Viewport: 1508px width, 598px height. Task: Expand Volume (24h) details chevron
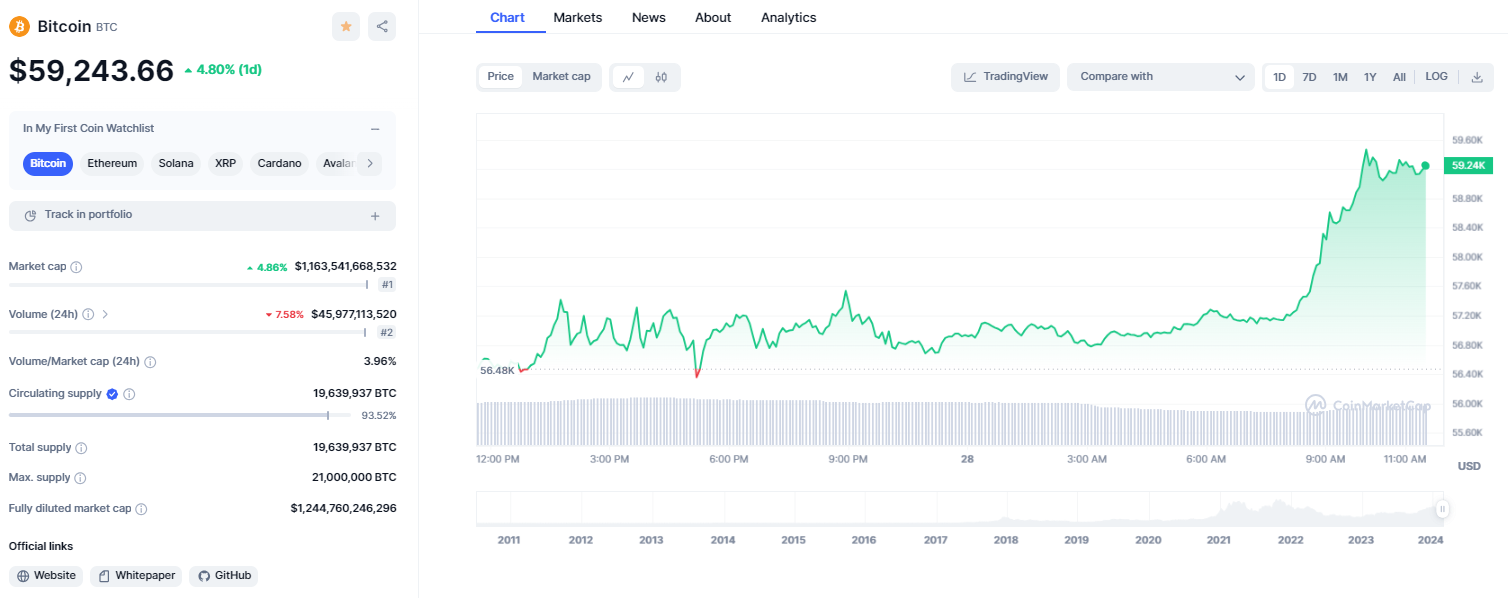click(x=105, y=314)
